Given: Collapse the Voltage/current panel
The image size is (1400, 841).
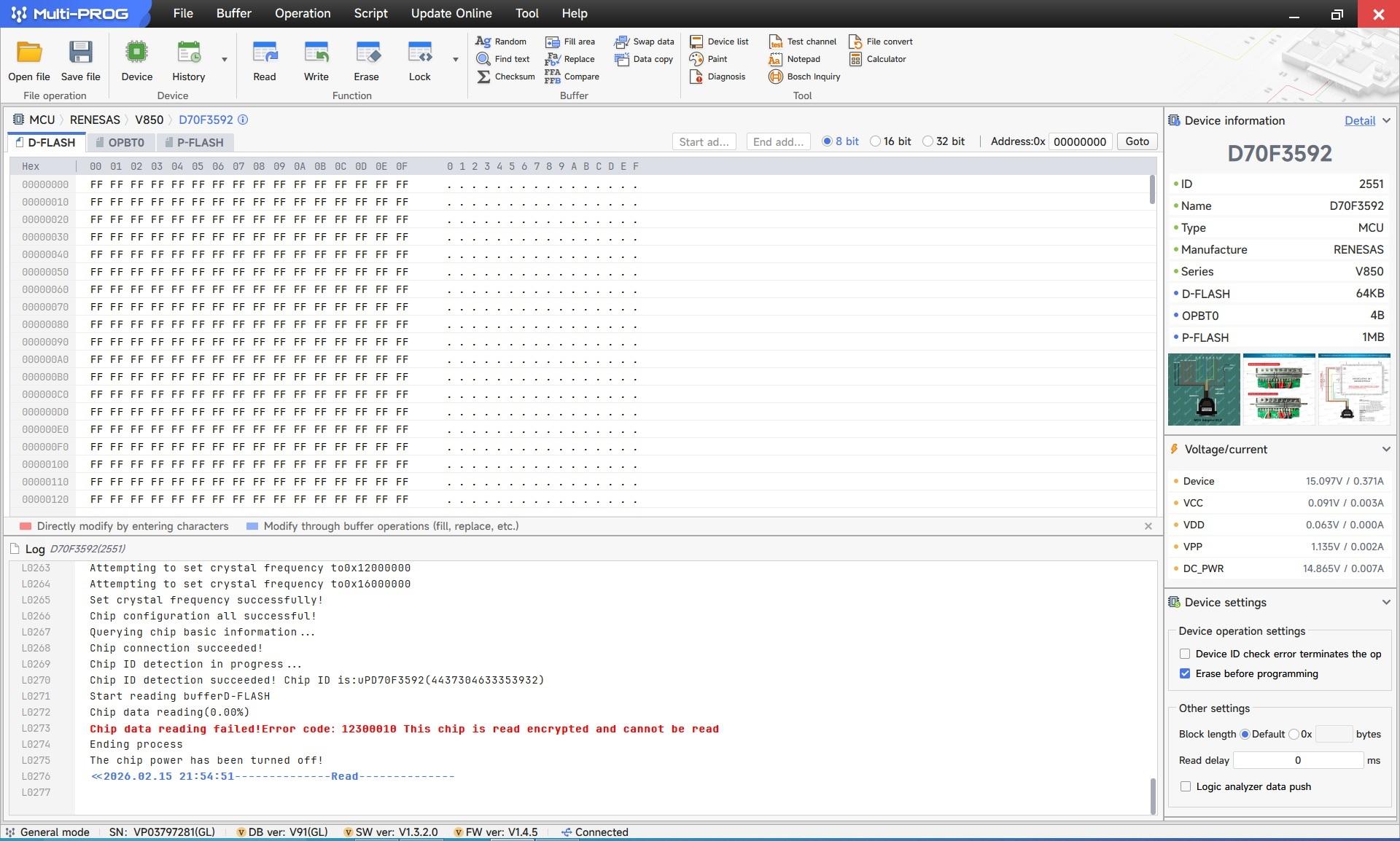Looking at the screenshot, I should [1386, 449].
